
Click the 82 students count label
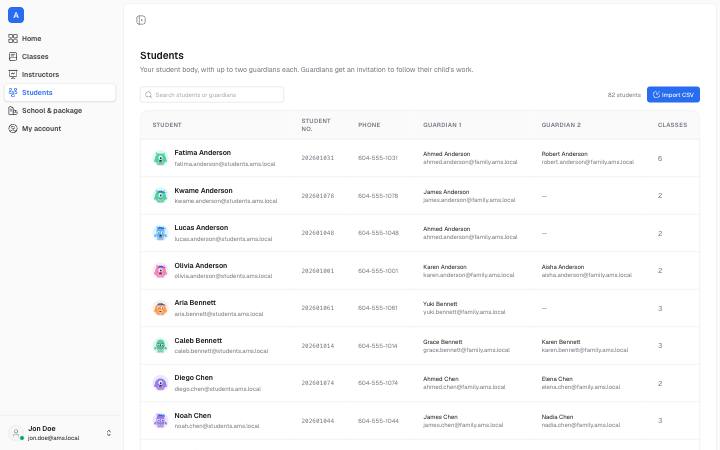point(624,95)
